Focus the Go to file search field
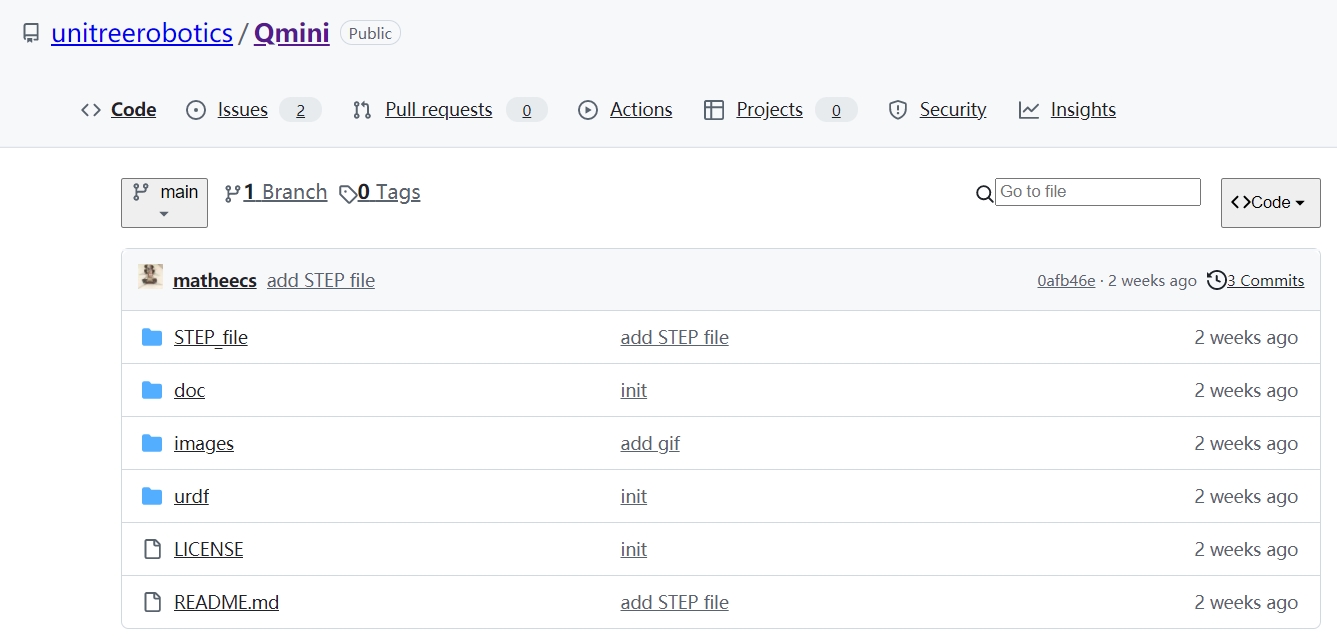Viewport: 1337px width, 642px height. click(x=1097, y=192)
